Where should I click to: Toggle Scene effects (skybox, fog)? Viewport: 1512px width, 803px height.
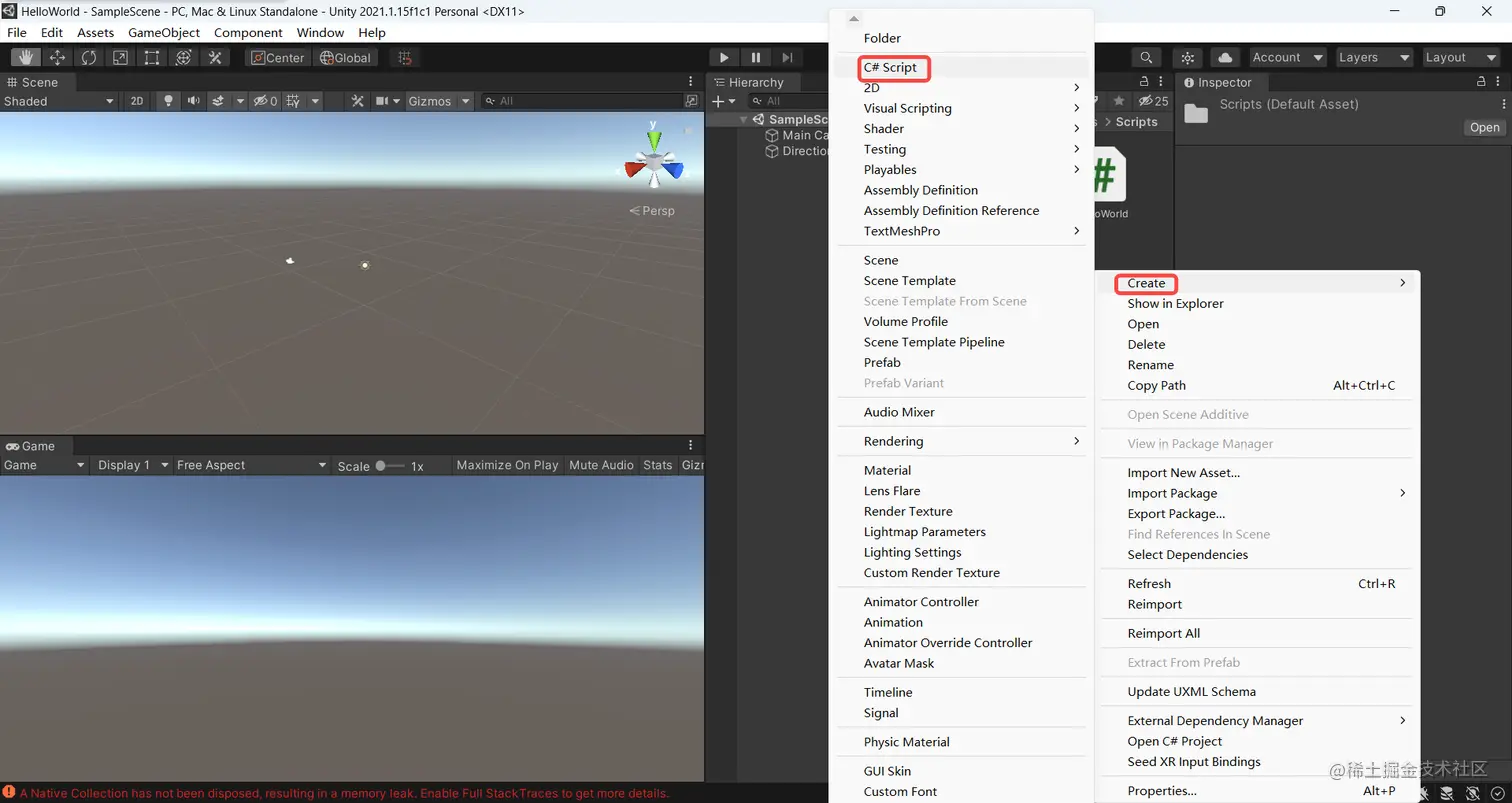pos(217,101)
